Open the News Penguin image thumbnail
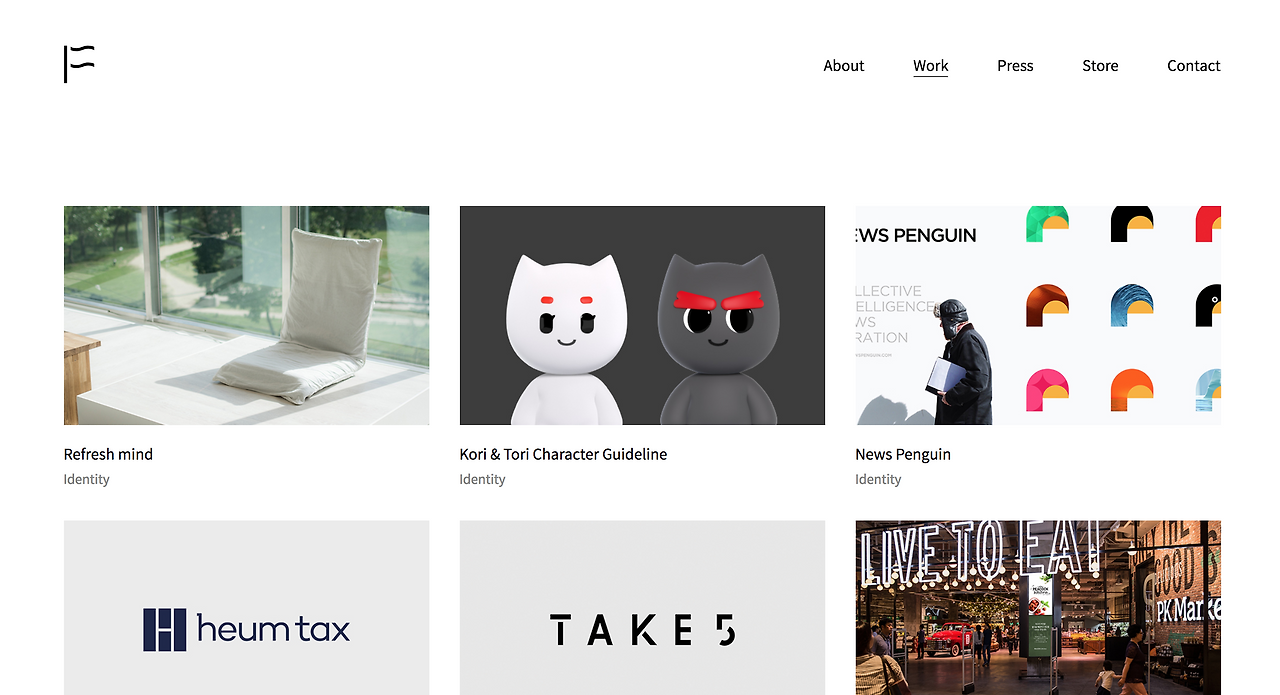The width and height of the screenshot is (1280, 695). coord(1038,315)
